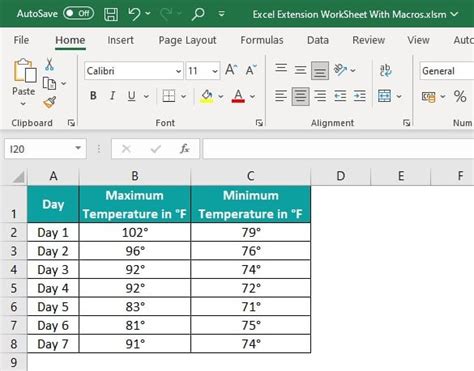This screenshot has width=474, height=371.
Task: Open Customize Quick Access Toolbar dropdown
Action: pyautogui.click(x=221, y=14)
